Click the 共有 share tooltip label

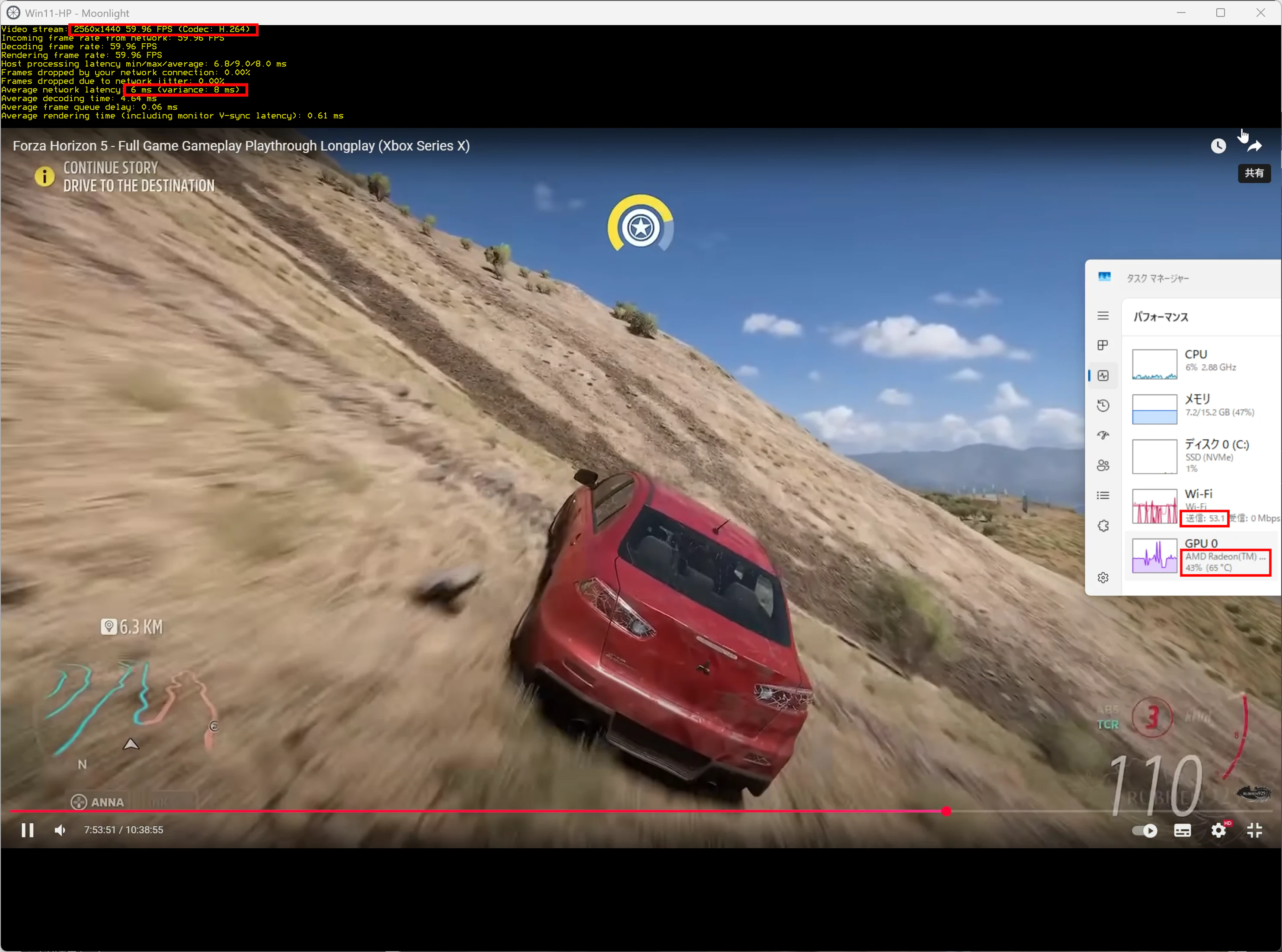tap(1254, 173)
